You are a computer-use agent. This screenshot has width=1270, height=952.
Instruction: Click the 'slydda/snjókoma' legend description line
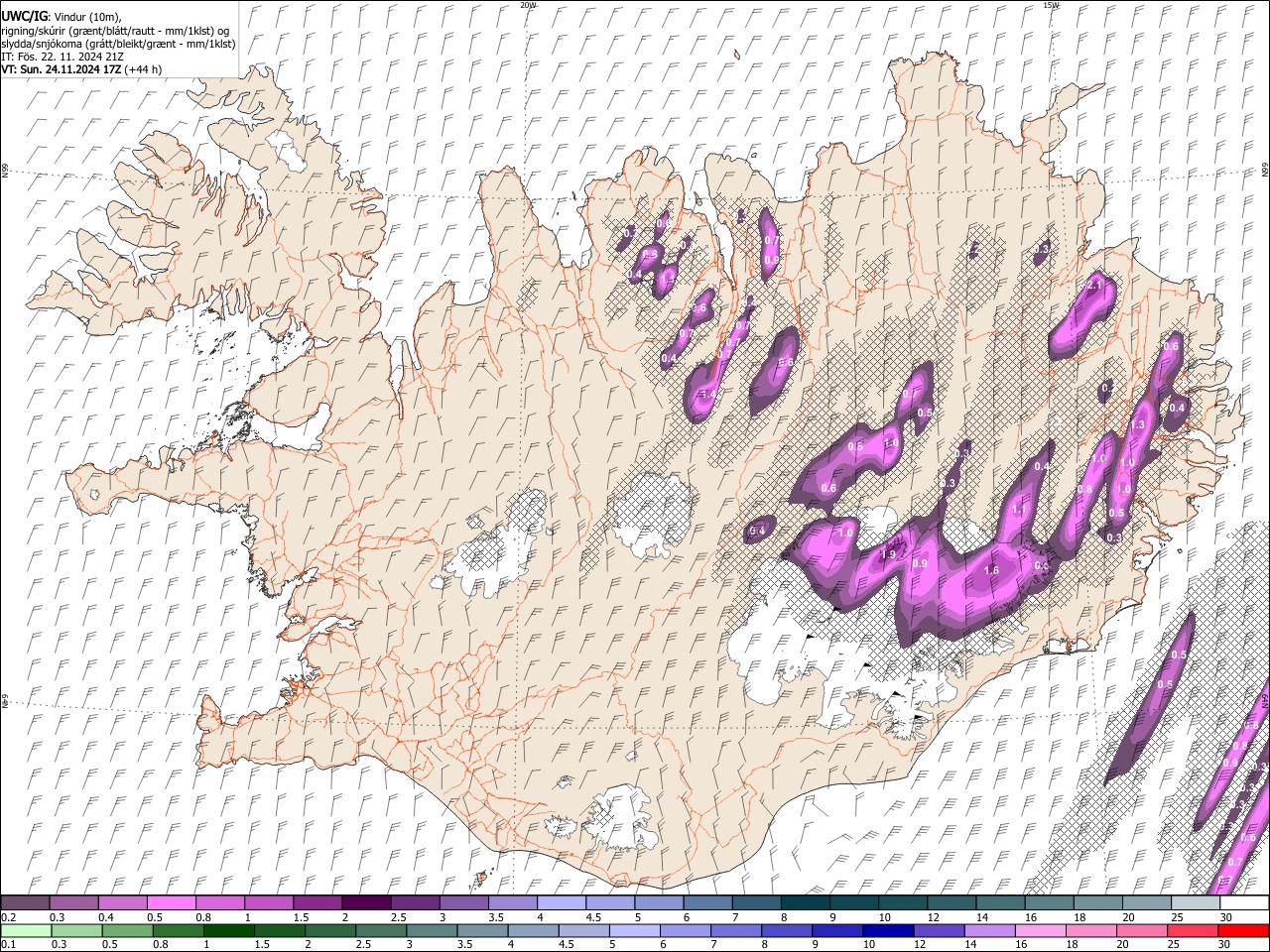[118, 44]
